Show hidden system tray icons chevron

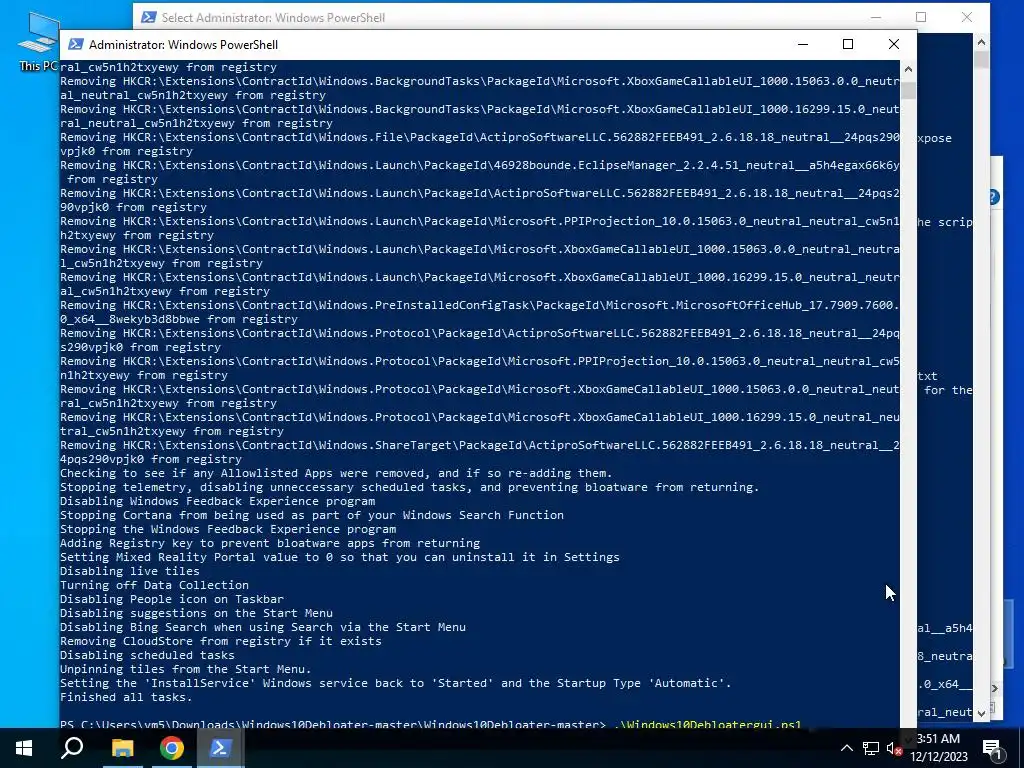click(846, 748)
